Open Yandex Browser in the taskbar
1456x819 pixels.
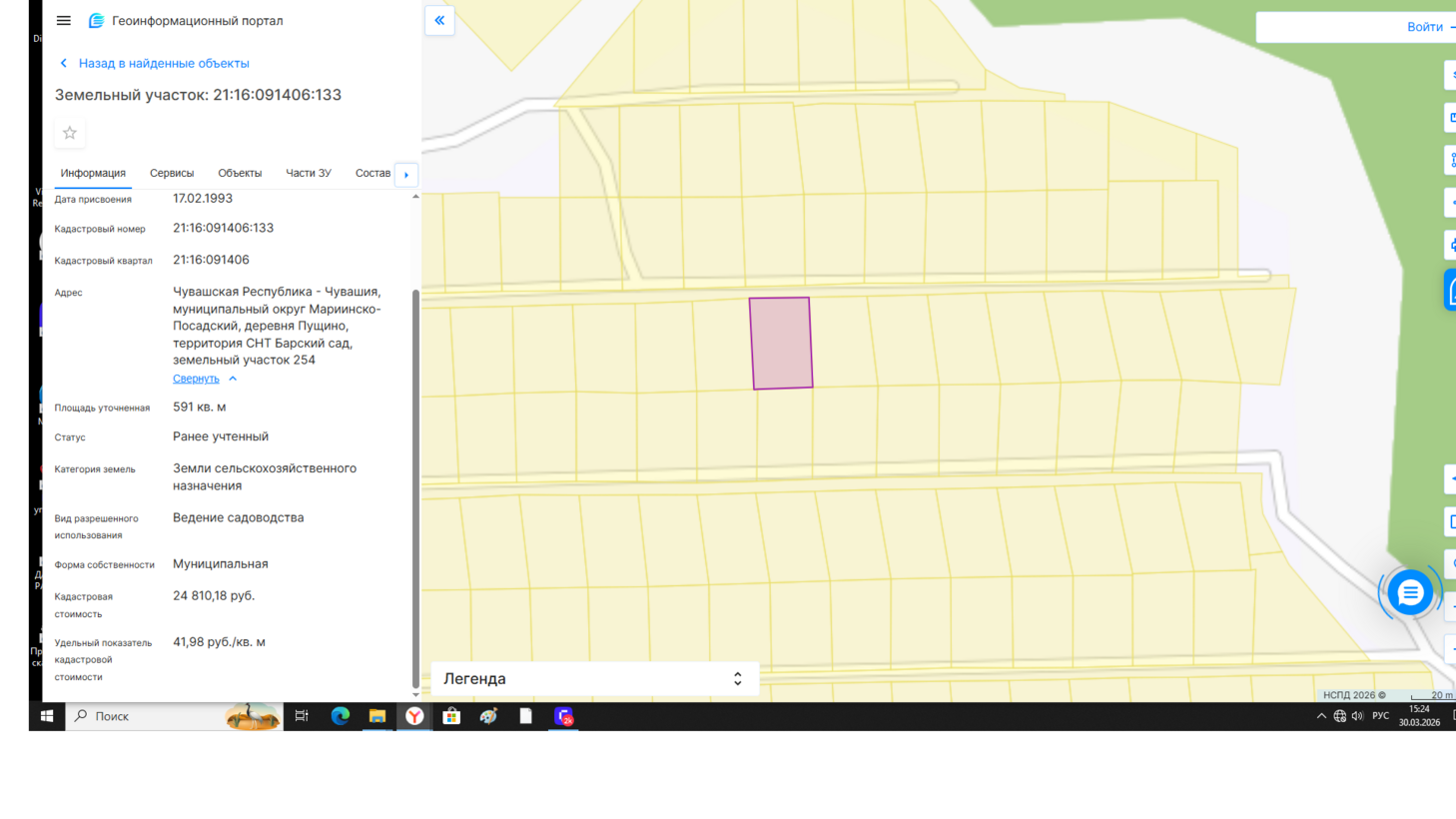[414, 716]
